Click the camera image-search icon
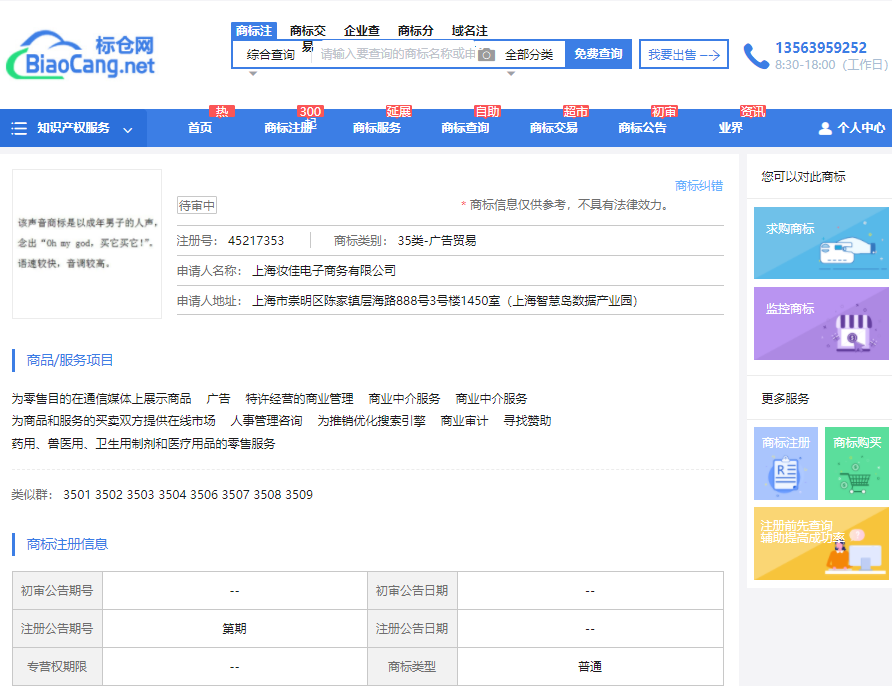892x686 pixels. (x=486, y=55)
